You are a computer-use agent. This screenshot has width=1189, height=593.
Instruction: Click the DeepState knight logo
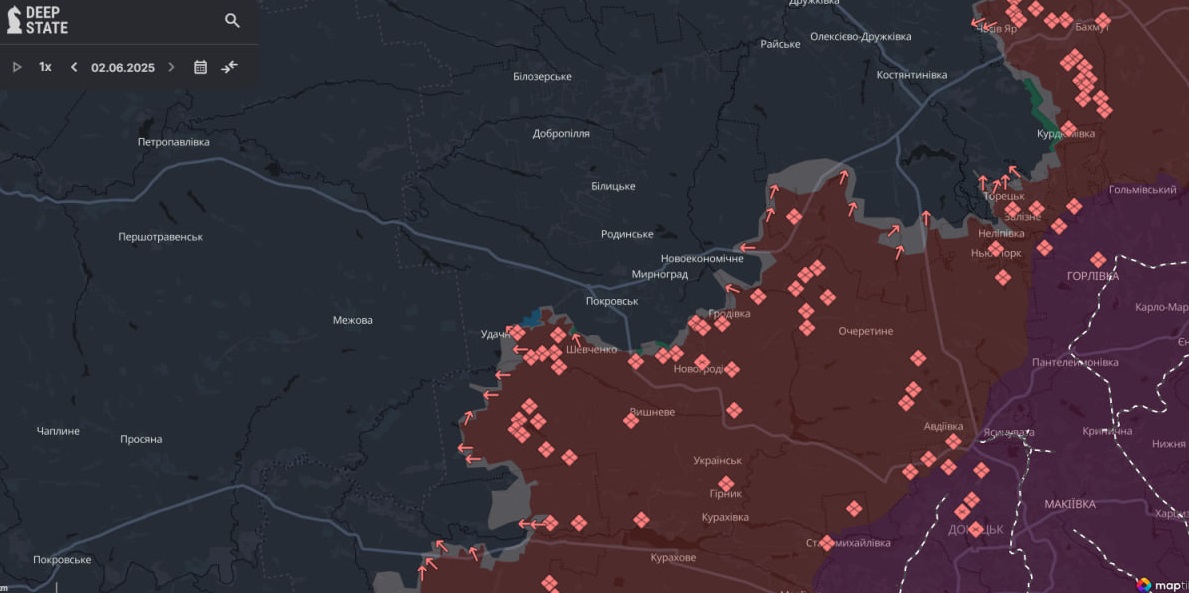(x=14, y=20)
